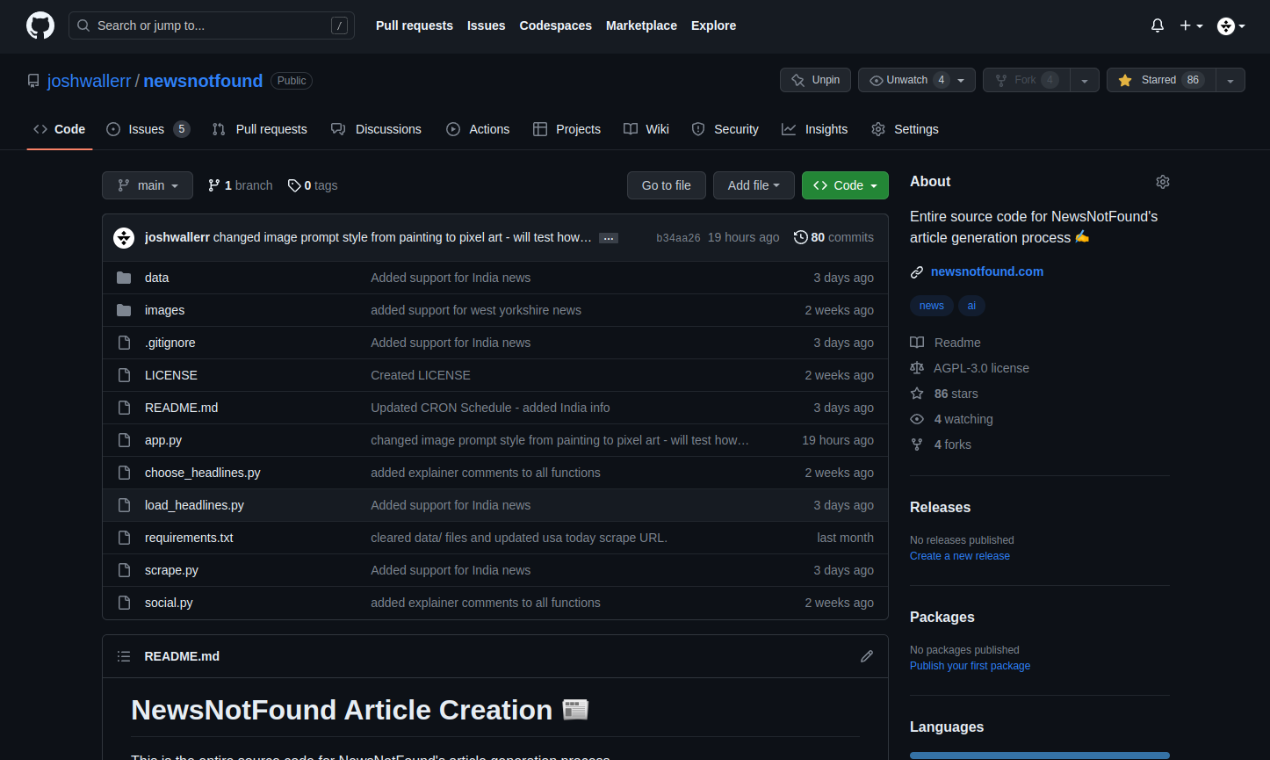This screenshot has height=760, width=1270.
Task: Jump to Readme in About sidebar
Action: click(x=946, y=342)
